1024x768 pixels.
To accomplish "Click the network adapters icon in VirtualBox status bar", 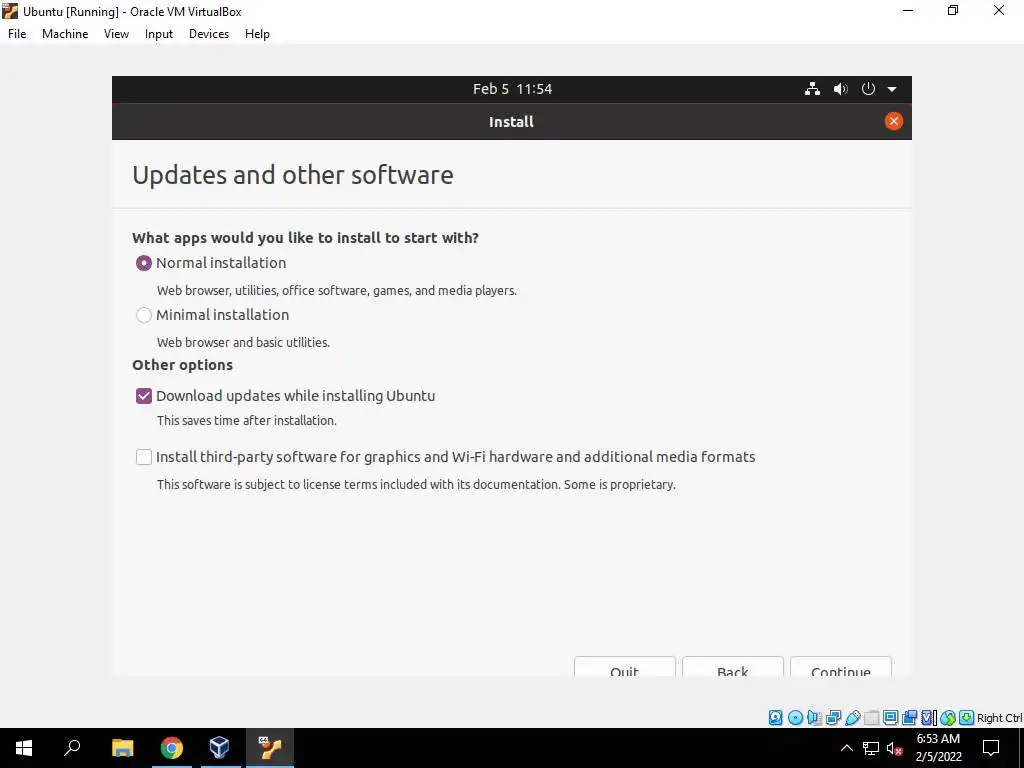I will pos(833,718).
